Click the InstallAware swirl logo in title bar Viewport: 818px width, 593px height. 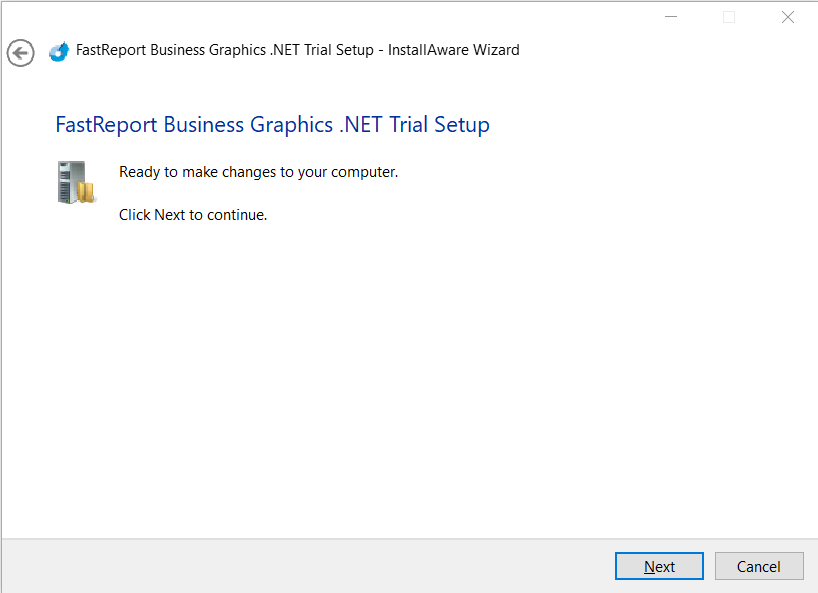click(57, 49)
